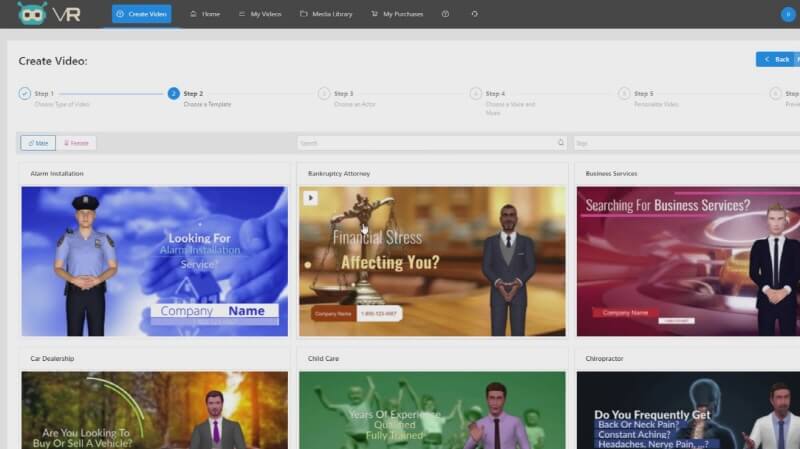Click the refresh icon in navbar
Image resolution: width=800 pixels, height=449 pixels.
474,14
